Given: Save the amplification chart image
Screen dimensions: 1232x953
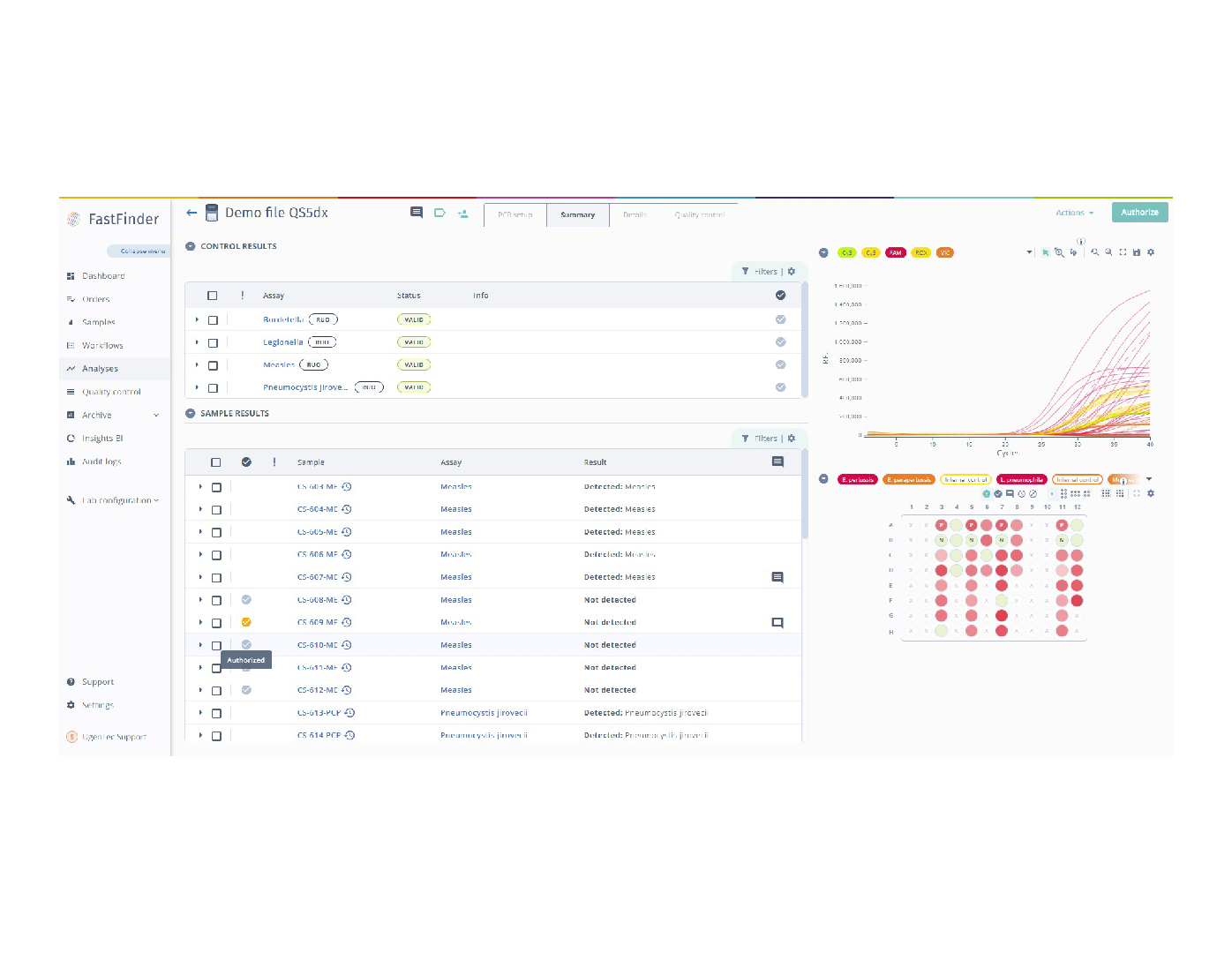Looking at the screenshot, I should point(1137,252).
